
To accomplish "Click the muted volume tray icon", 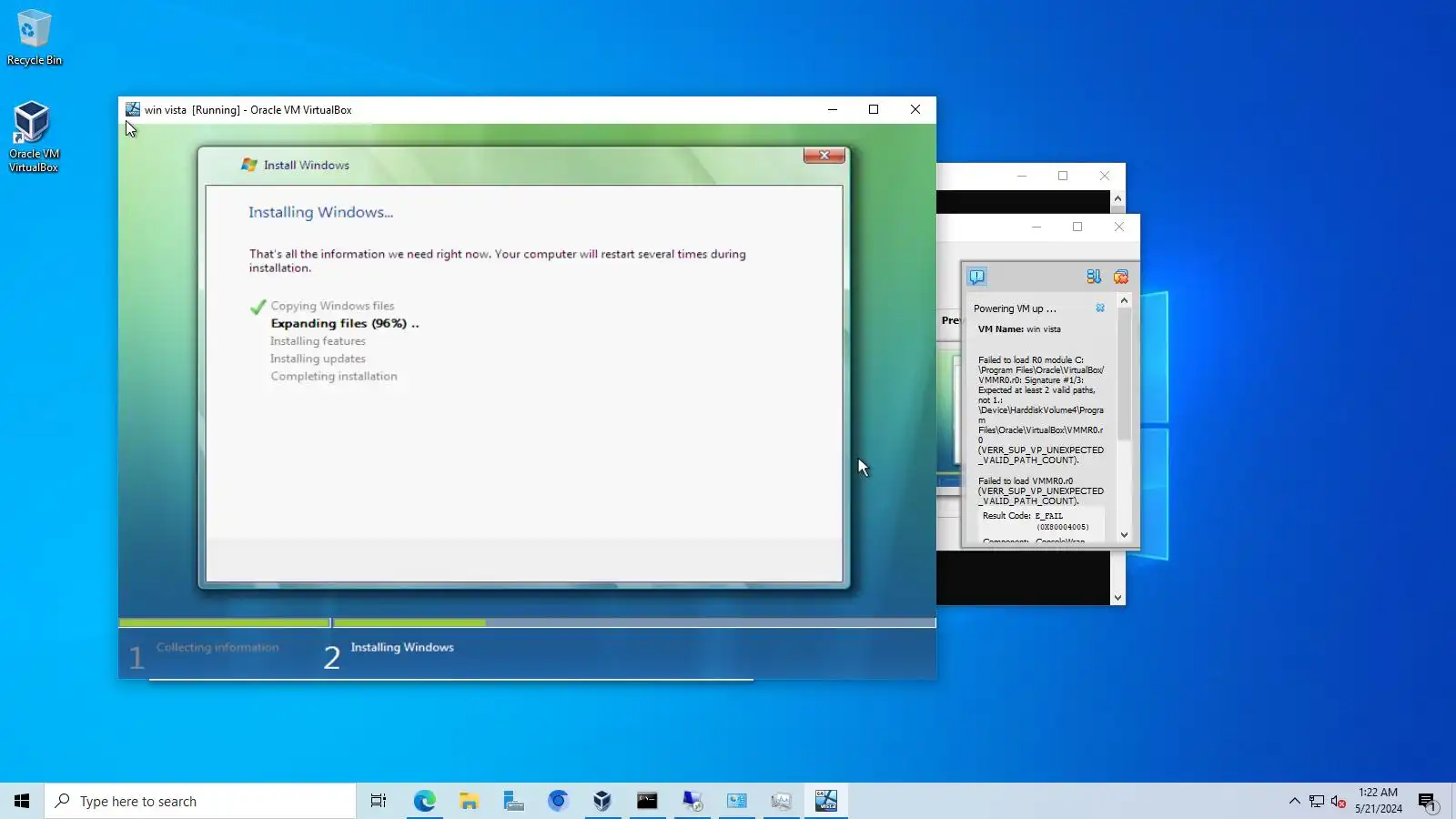I will coord(1339,801).
